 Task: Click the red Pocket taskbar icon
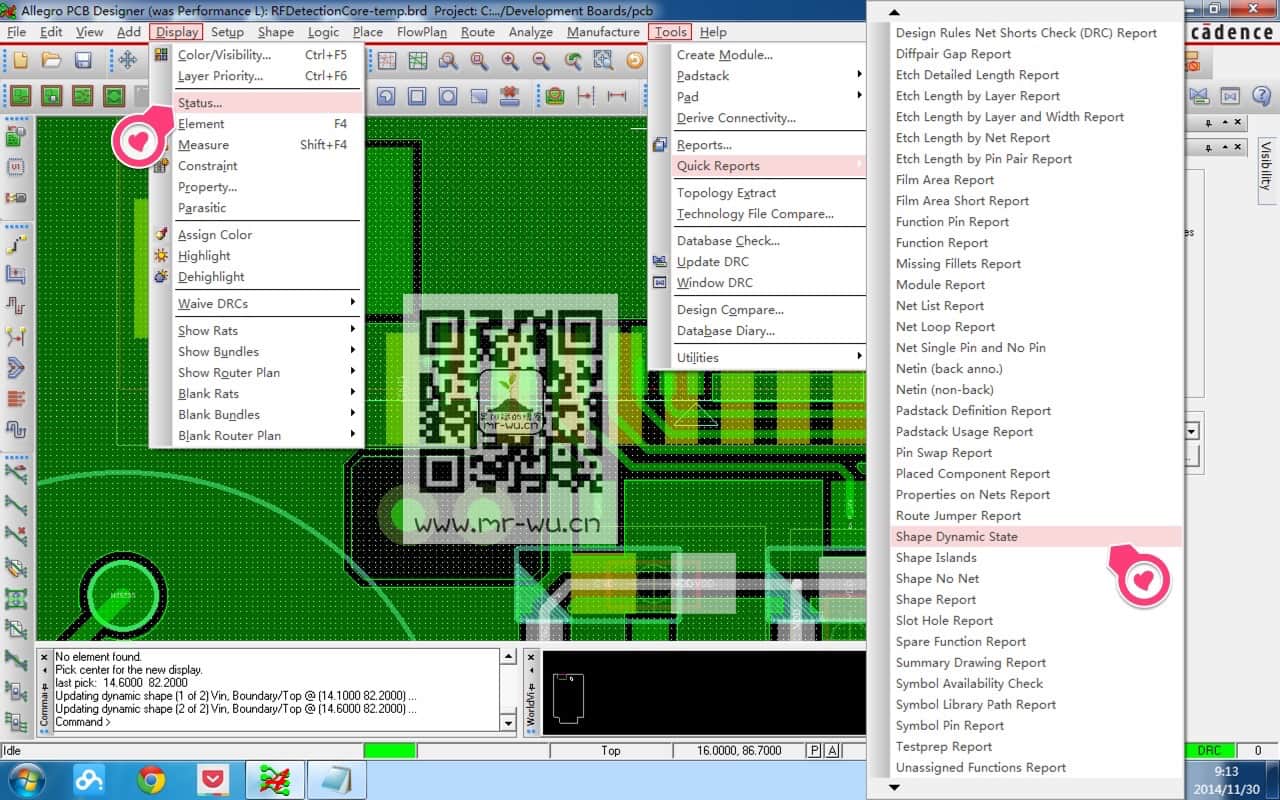pyautogui.click(x=212, y=779)
